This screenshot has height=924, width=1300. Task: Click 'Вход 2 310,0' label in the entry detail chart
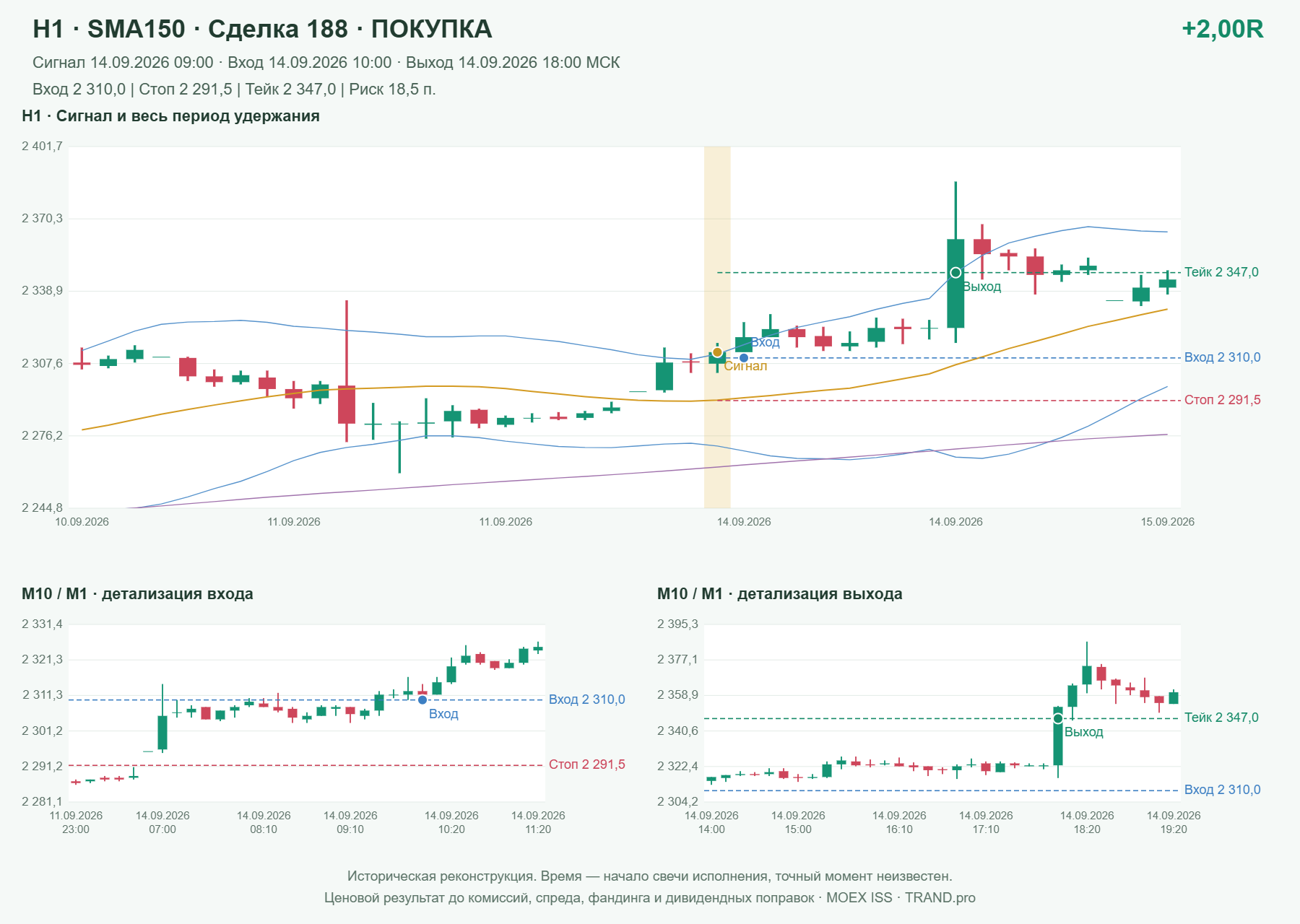coord(586,699)
